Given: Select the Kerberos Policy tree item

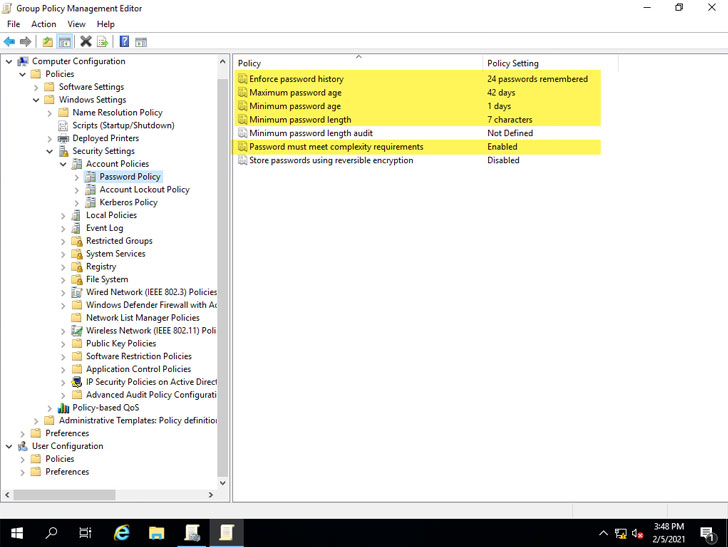Looking at the screenshot, I should tap(129, 202).
